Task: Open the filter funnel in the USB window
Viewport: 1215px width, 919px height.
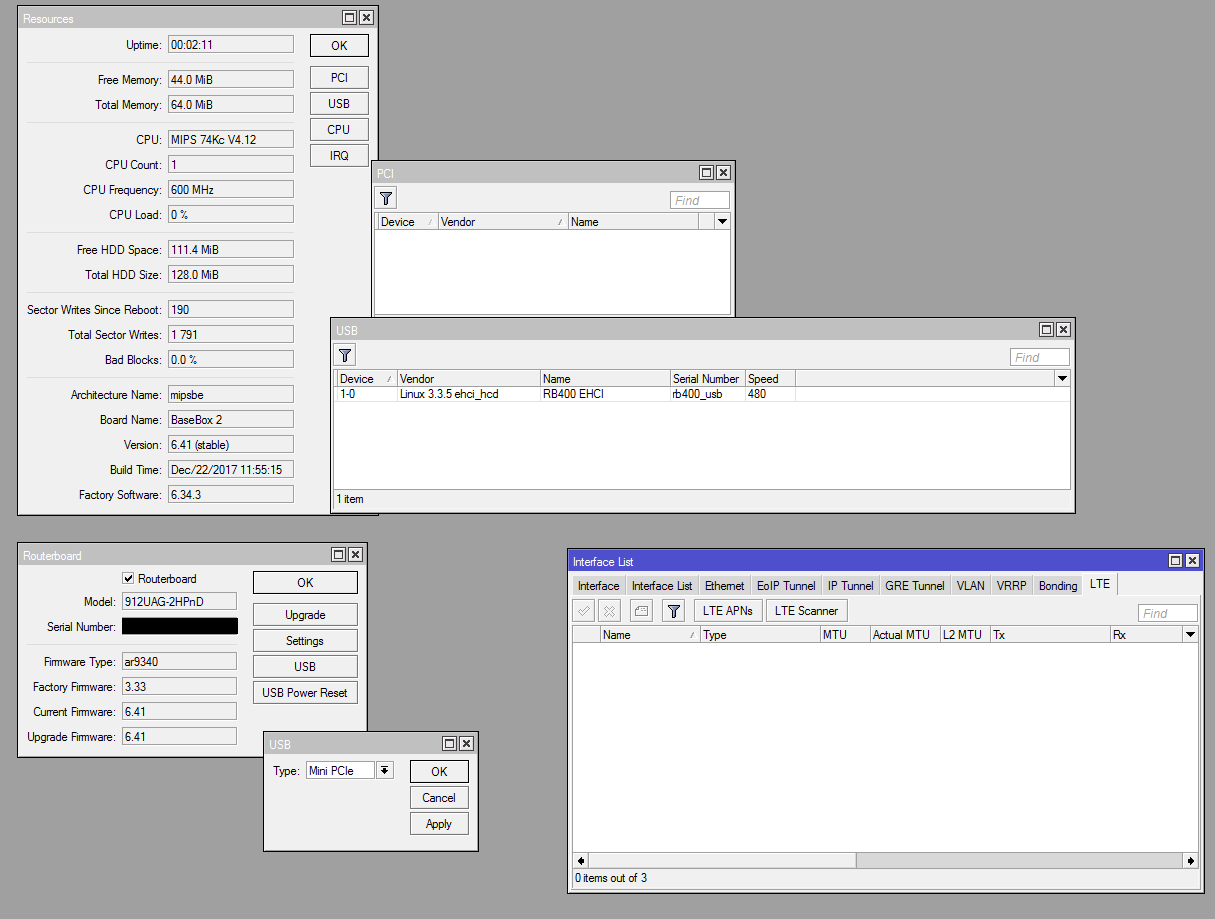Action: click(x=344, y=354)
